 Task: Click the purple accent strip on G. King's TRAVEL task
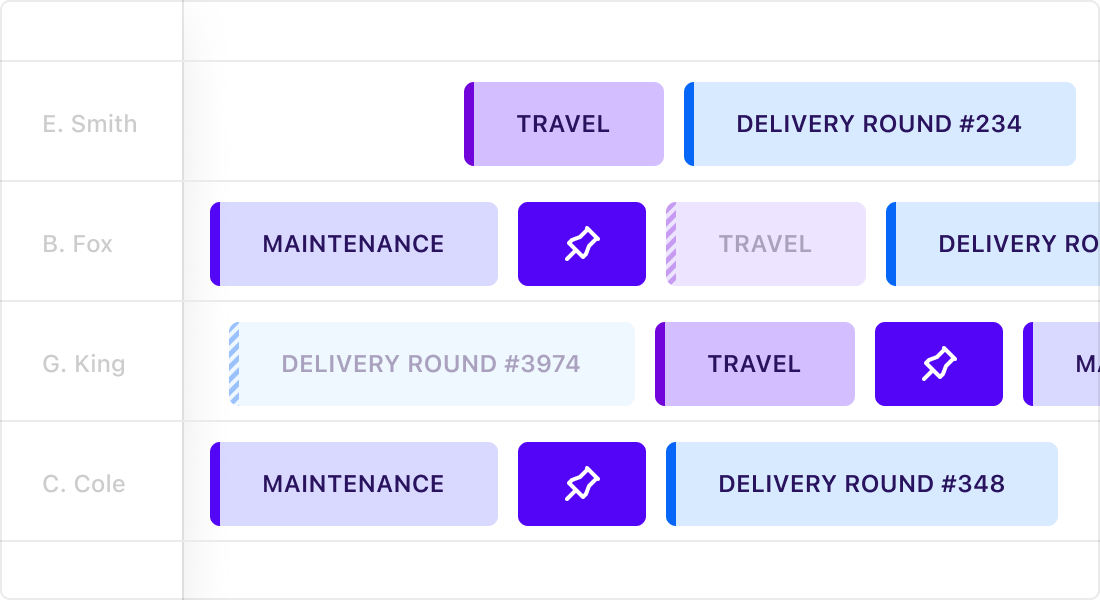coord(661,364)
